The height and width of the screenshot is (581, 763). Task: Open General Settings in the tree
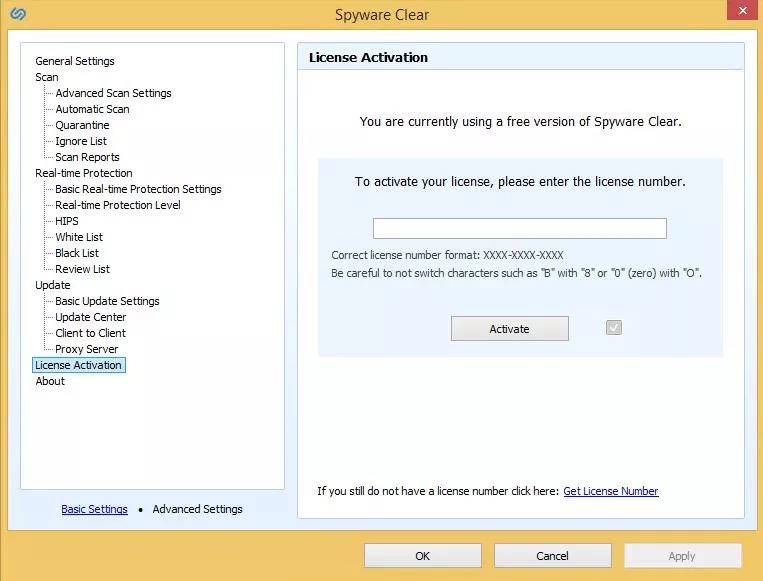point(75,61)
